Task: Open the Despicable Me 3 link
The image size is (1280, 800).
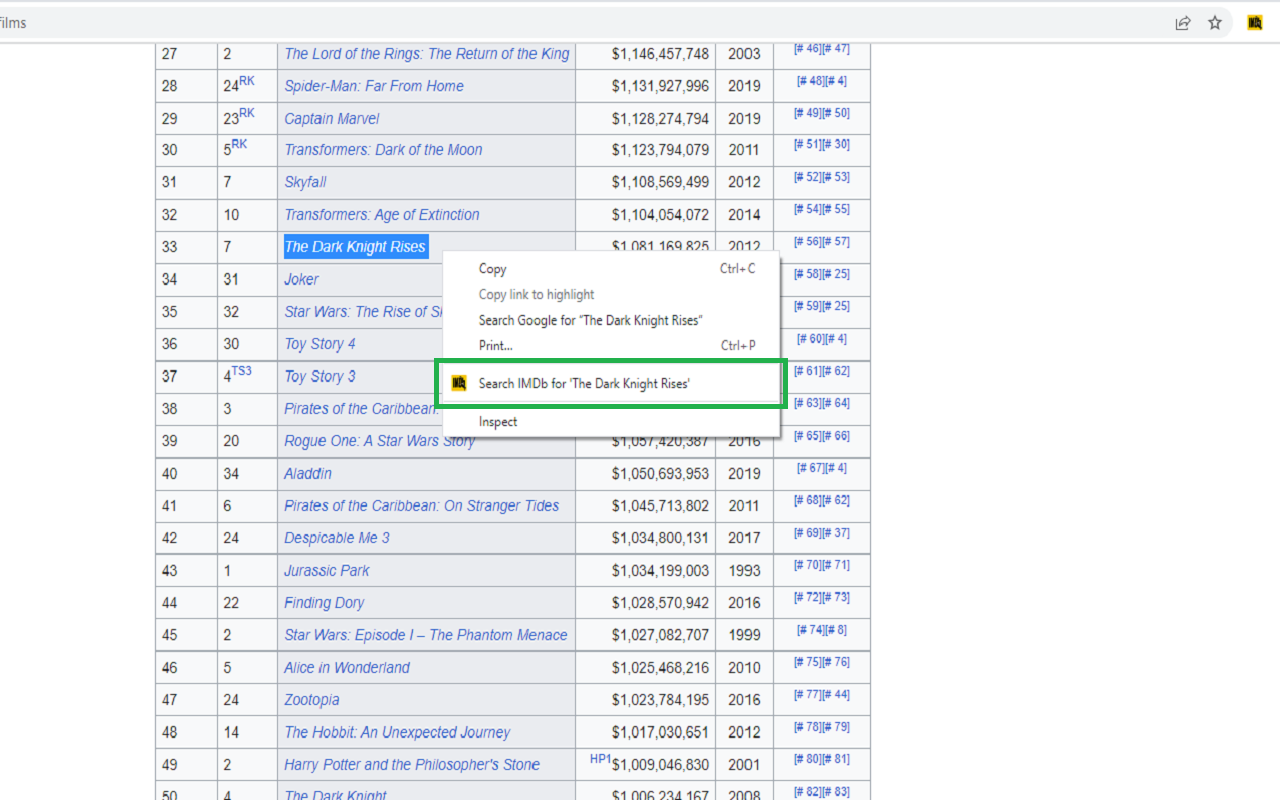Action: click(x=337, y=538)
